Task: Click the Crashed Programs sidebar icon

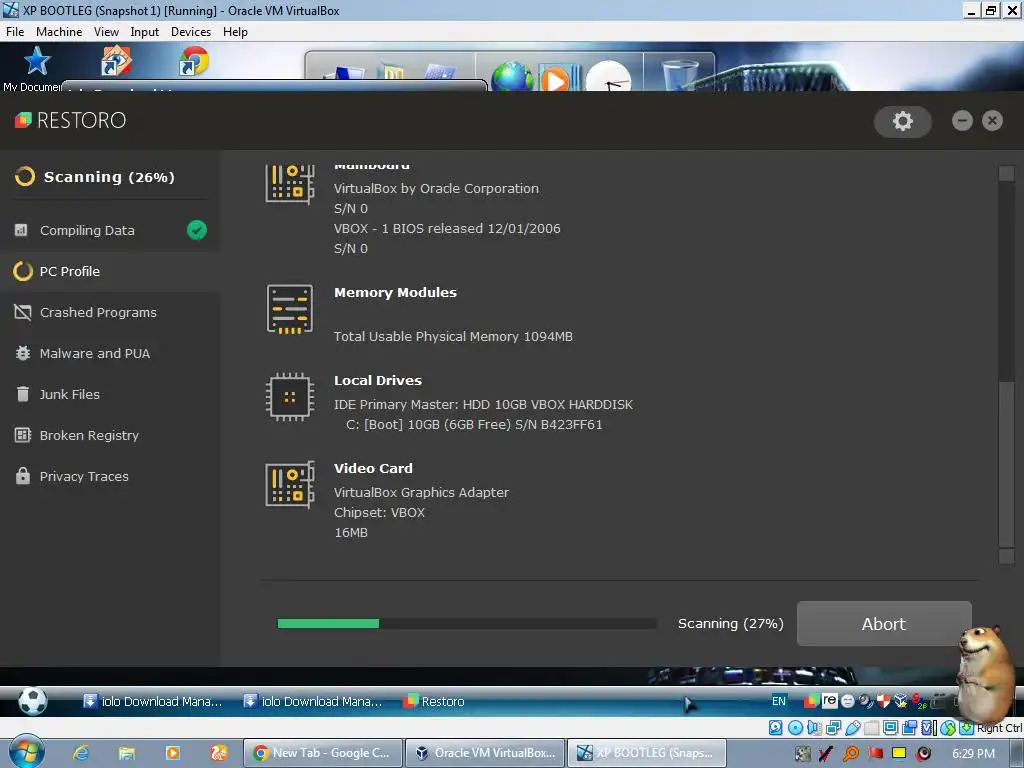Action: coord(23,312)
